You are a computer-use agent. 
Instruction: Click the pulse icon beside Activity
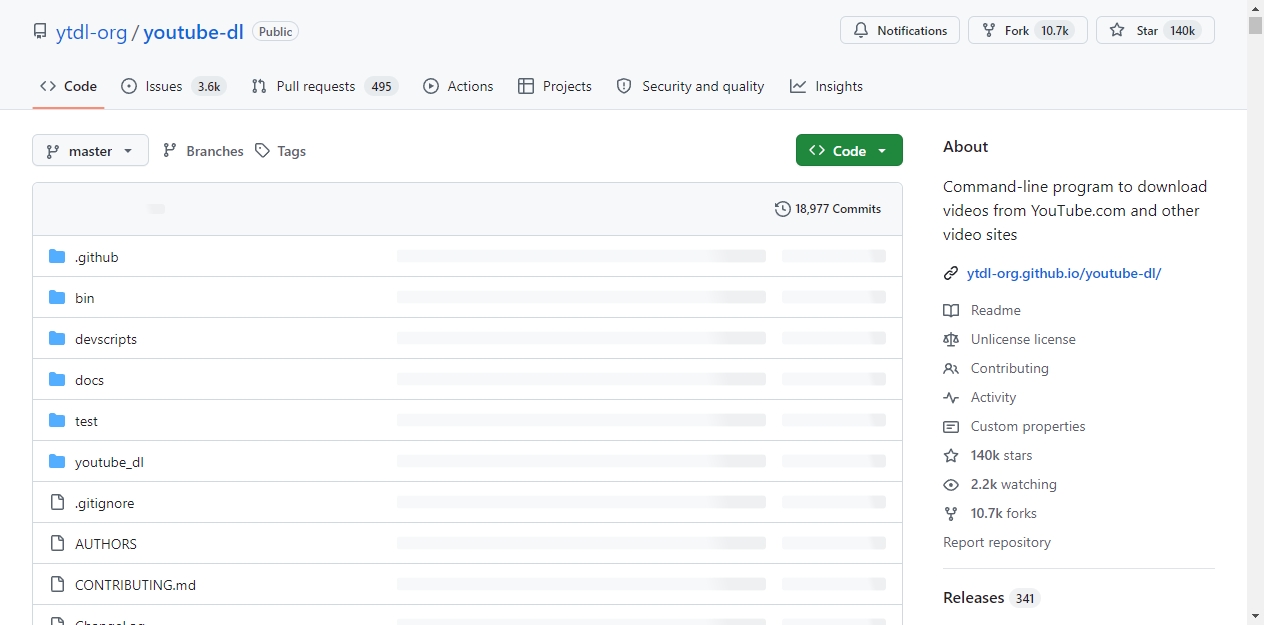(x=951, y=397)
